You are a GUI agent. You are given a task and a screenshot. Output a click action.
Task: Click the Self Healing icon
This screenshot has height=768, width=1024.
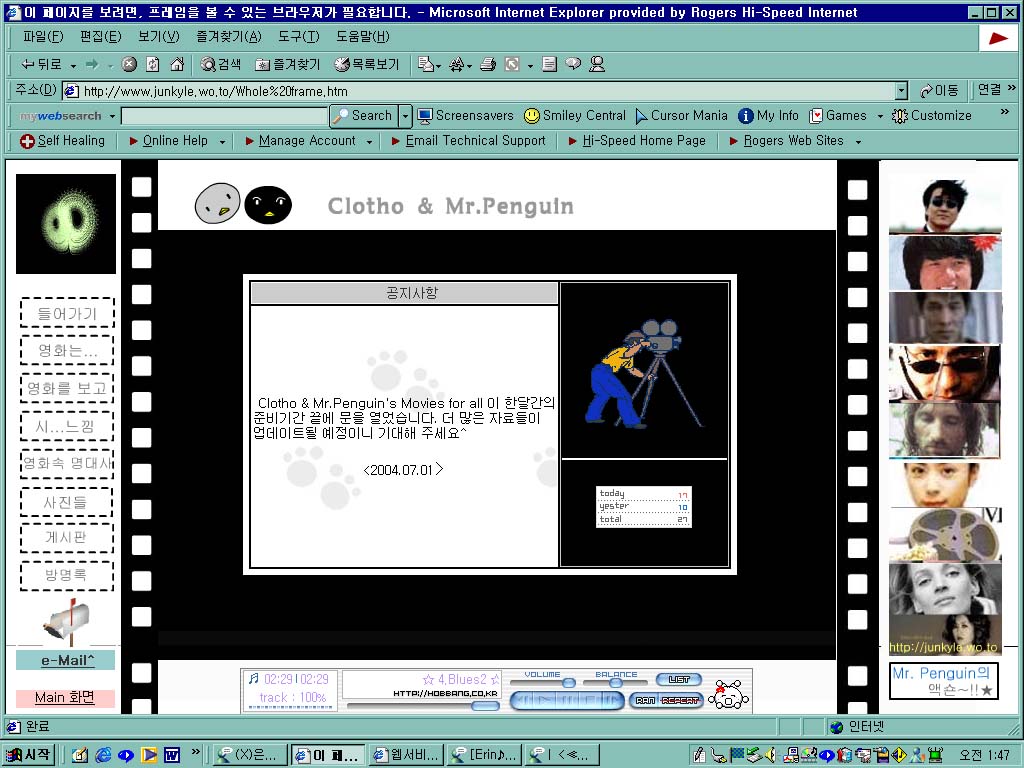pos(28,141)
